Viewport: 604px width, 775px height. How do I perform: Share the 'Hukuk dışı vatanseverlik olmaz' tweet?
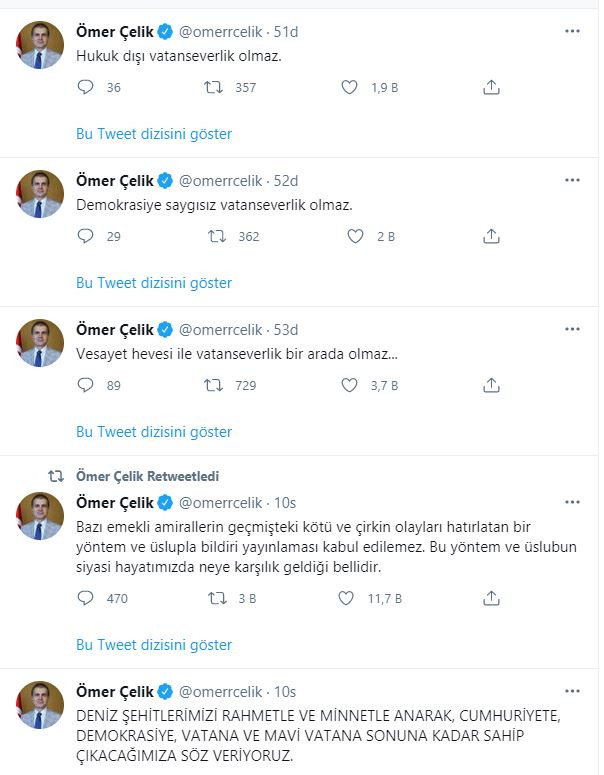(x=491, y=88)
